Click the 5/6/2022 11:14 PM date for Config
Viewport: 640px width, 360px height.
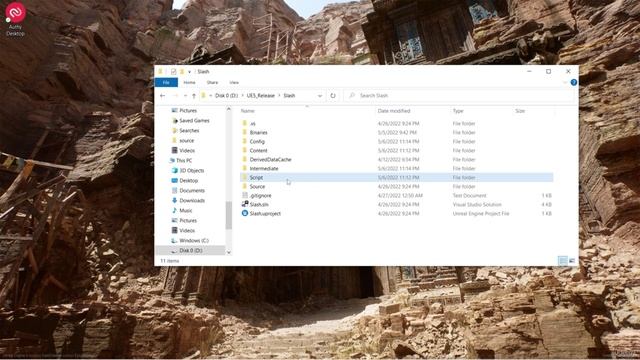(x=398, y=142)
